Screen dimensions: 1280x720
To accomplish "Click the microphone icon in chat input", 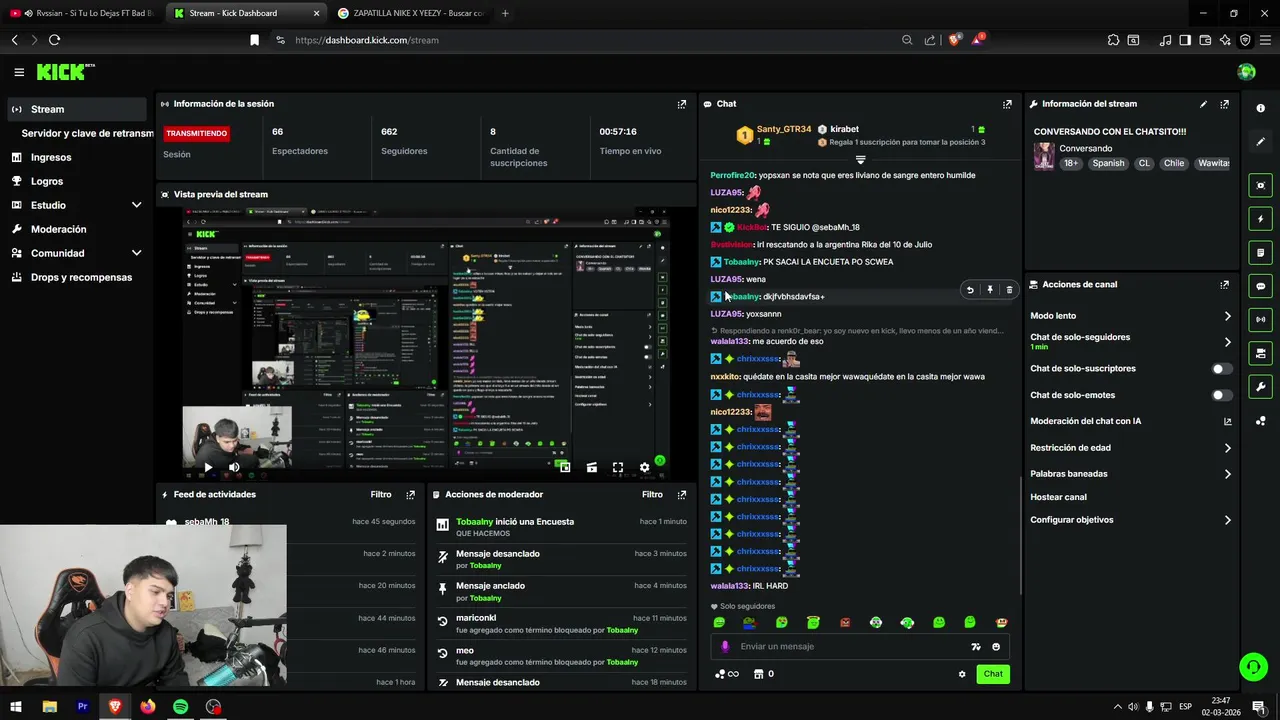I will point(725,647).
